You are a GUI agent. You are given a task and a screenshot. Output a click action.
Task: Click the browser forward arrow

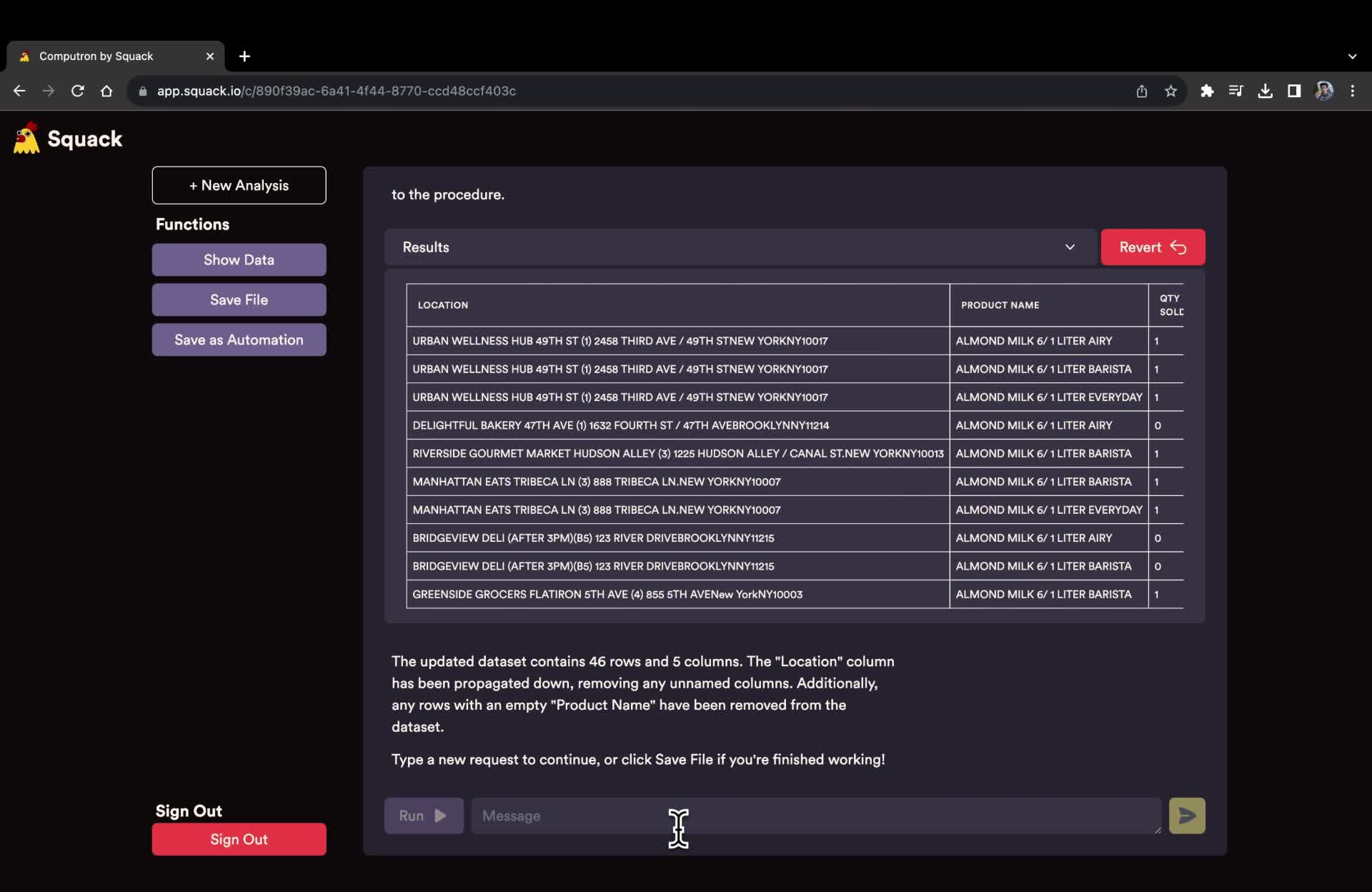[48, 91]
